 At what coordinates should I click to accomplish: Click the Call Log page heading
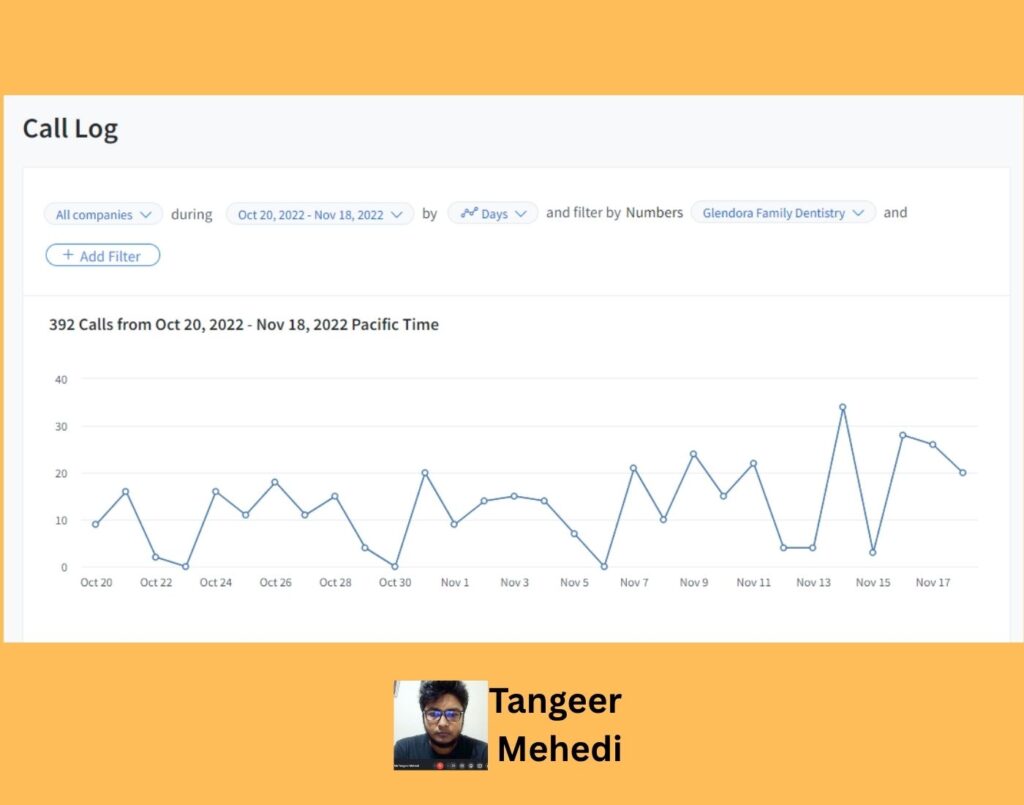tap(71, 129)
